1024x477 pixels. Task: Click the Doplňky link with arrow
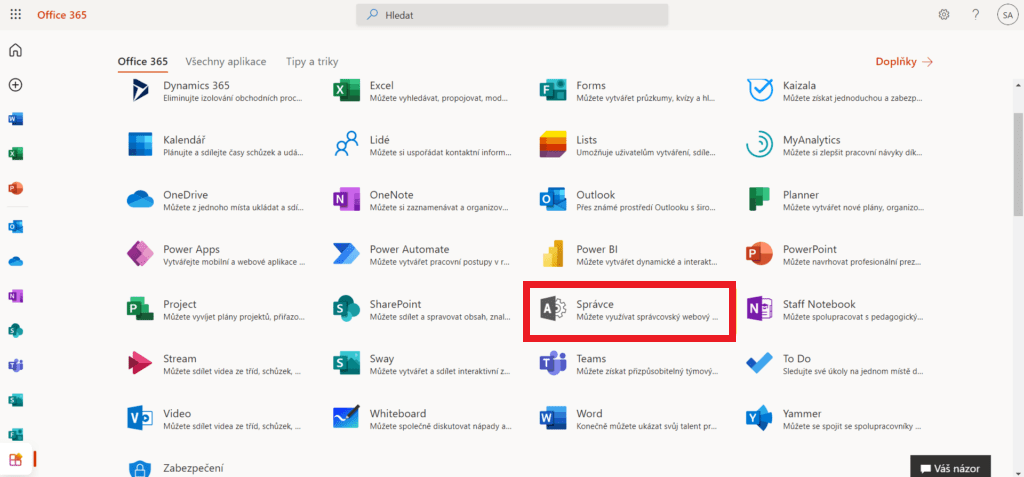tap(904, 62)
